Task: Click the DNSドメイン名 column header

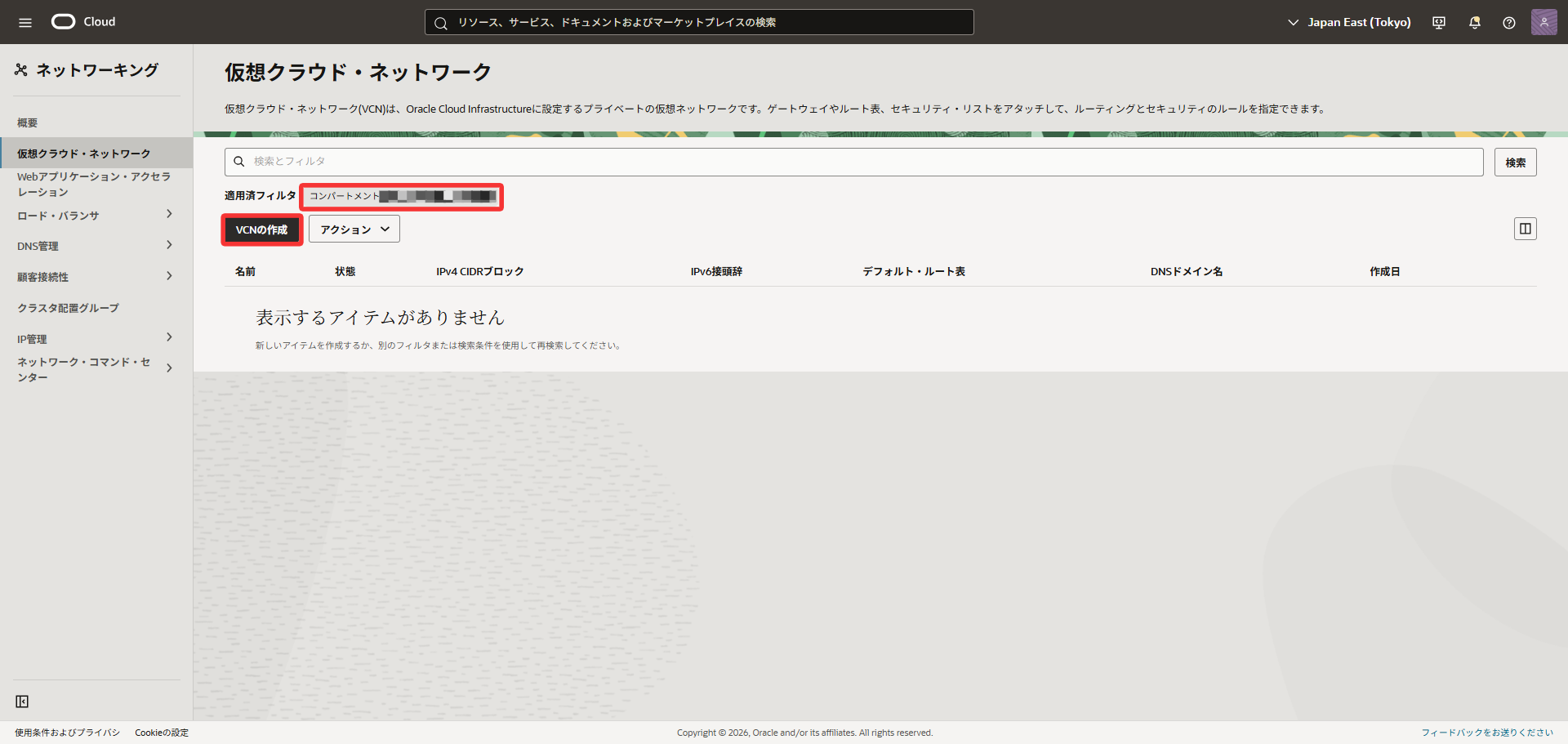Action: click(1187, 271)
